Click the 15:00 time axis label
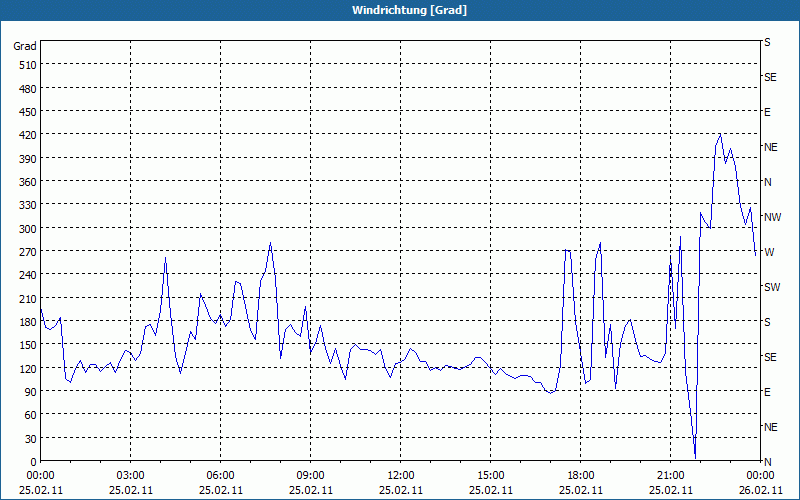This screenshot has height=500, width=800. click(490, 476)
